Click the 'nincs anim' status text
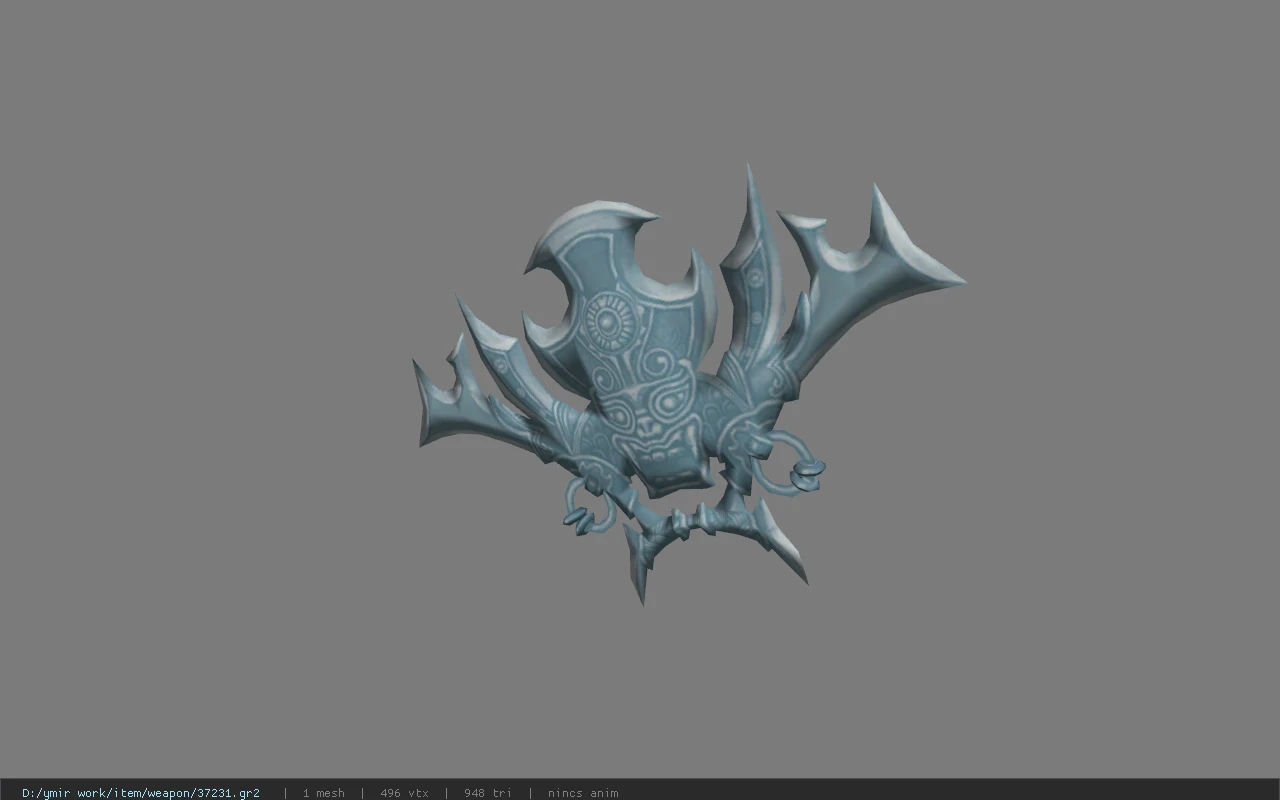This screenshot has width=1280, height=800. click(x=583, y=793)
